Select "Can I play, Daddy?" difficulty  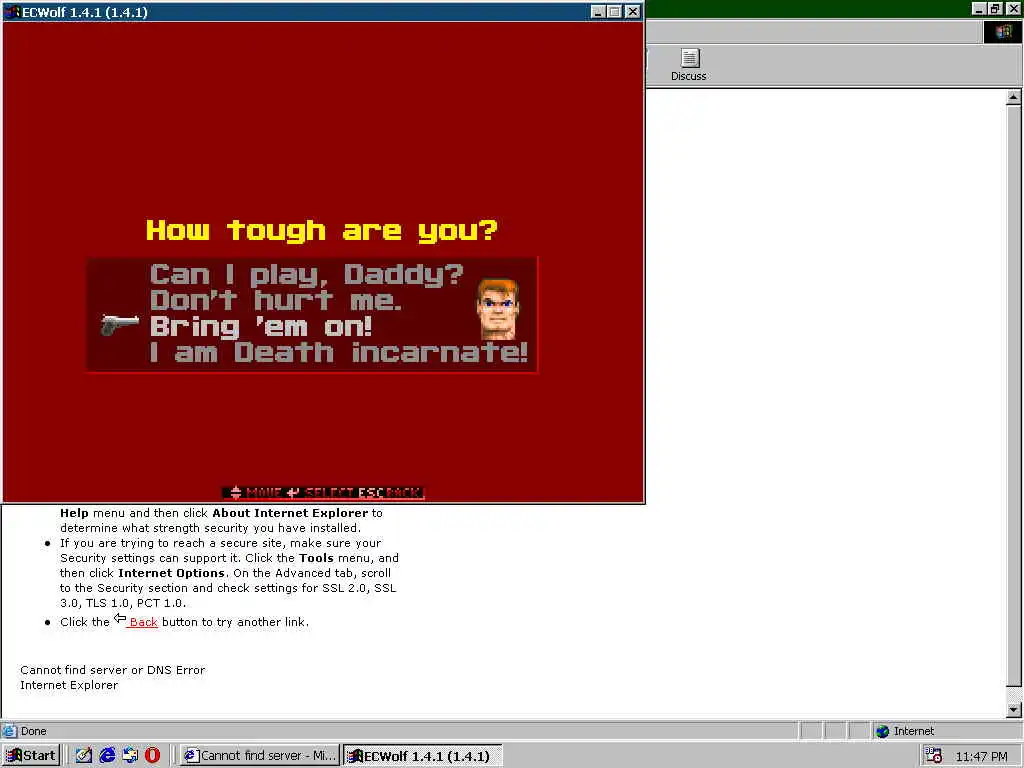click(x=306, y=274)
